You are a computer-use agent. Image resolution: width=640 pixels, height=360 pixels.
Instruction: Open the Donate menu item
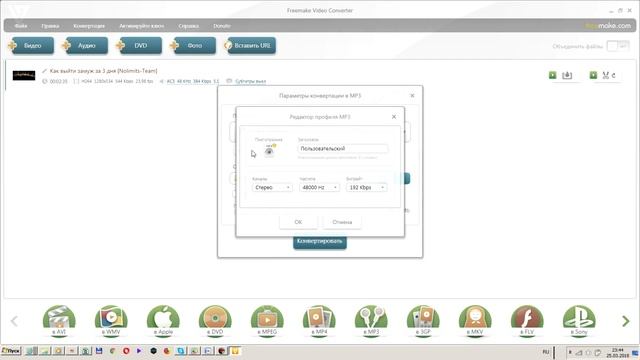pyautogui.click(x=222, y=26)
